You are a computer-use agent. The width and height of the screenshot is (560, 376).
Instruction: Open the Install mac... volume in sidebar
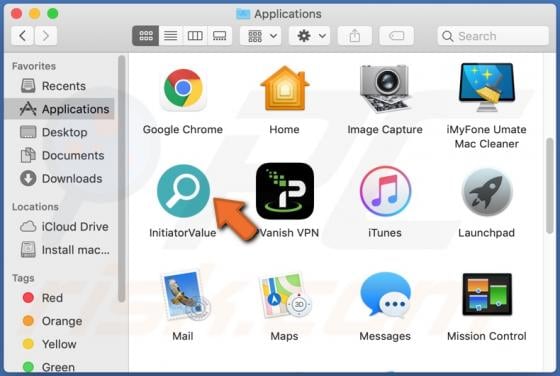[x=60, y=250]
